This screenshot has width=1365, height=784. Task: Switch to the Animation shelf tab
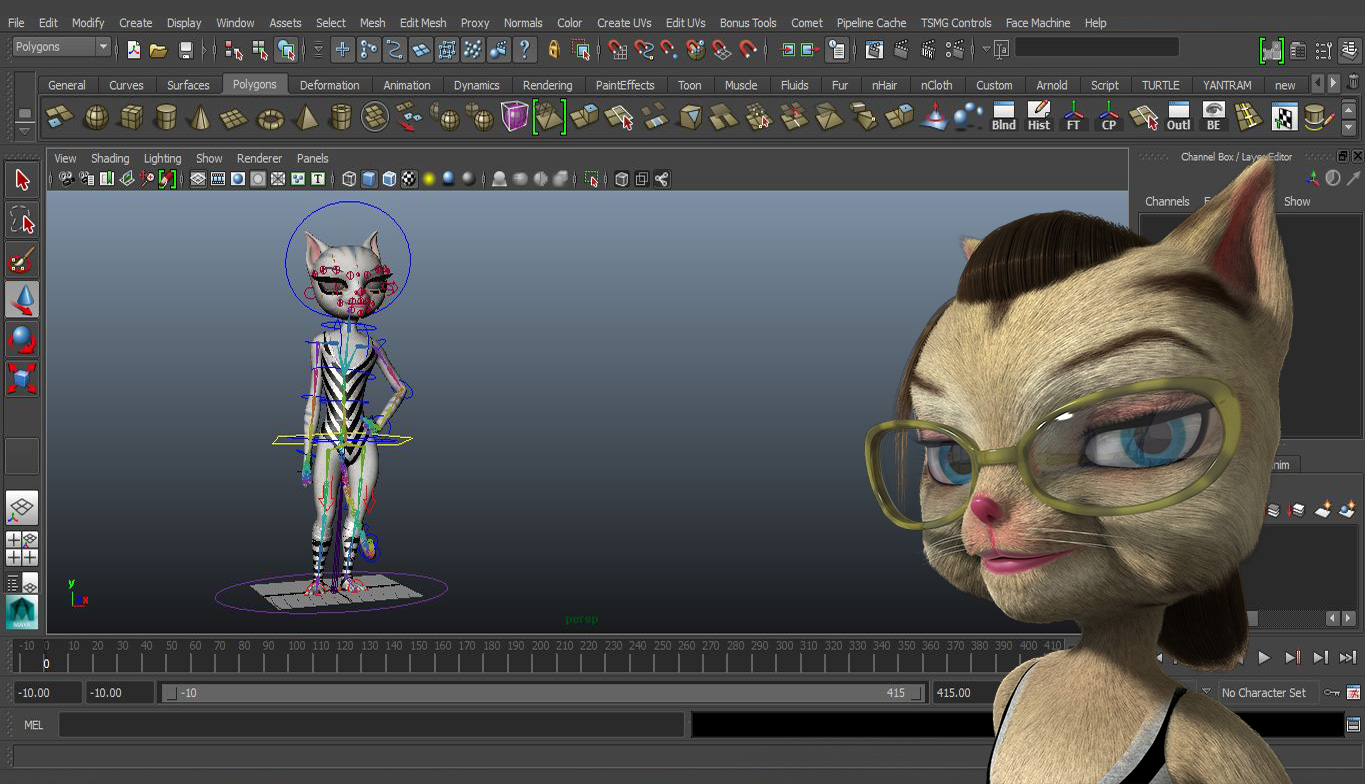click(407, 85)
